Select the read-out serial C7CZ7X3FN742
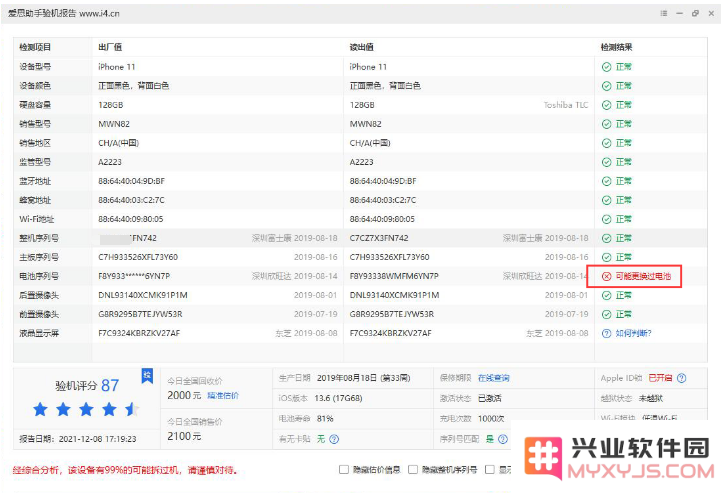The width and height of the screenshot is (727, 495). (x=379, y=238)
